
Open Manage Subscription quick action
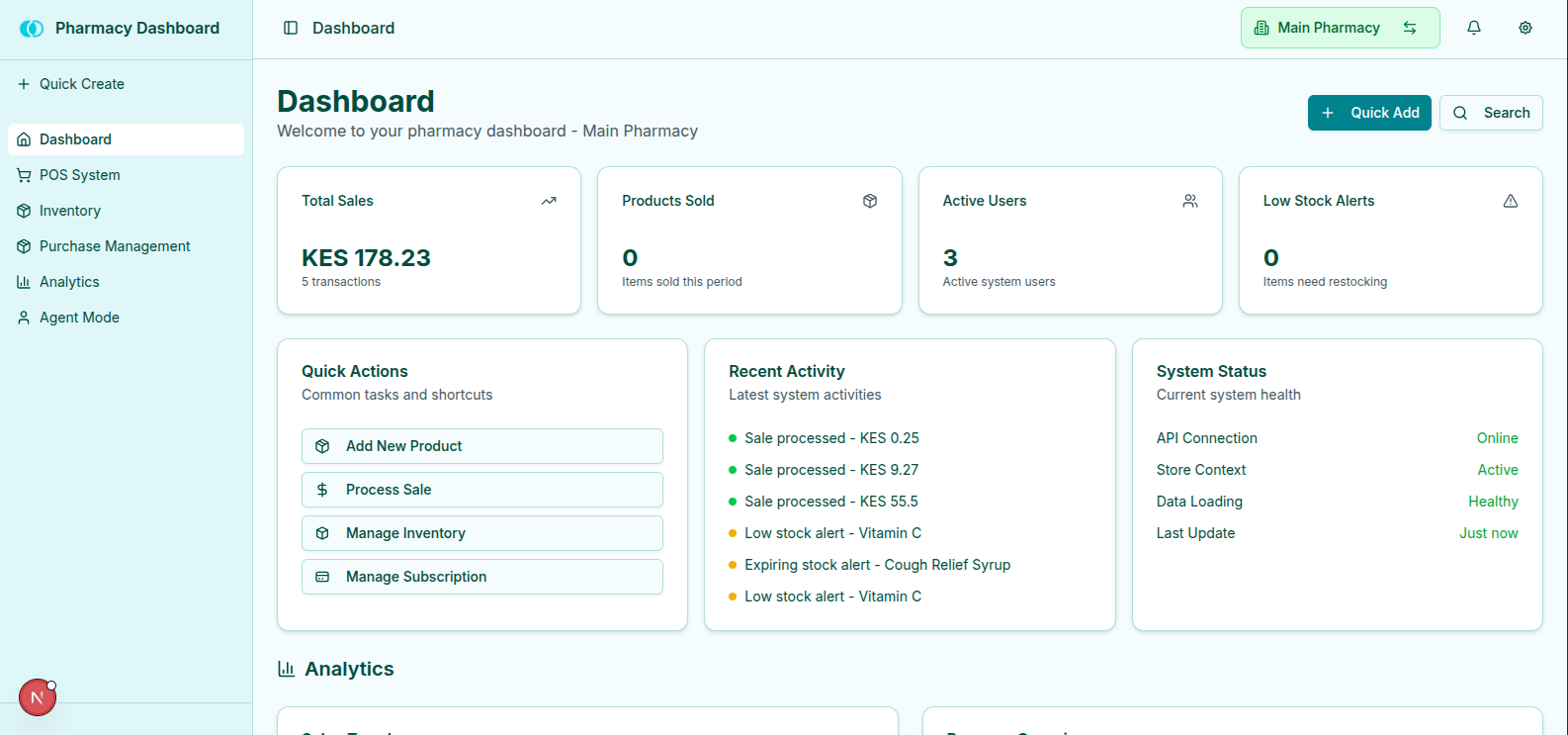point(481,577)
